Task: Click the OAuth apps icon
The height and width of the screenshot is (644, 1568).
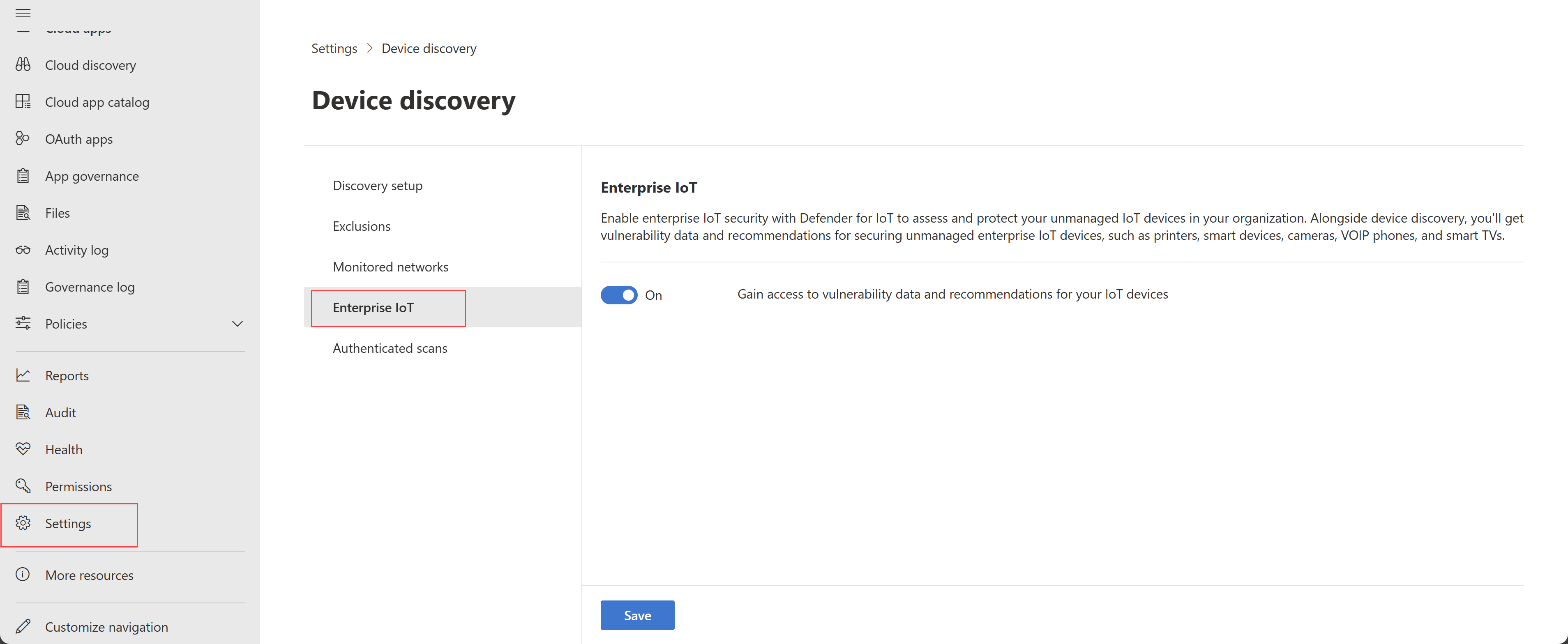Action: click(25, 138)
